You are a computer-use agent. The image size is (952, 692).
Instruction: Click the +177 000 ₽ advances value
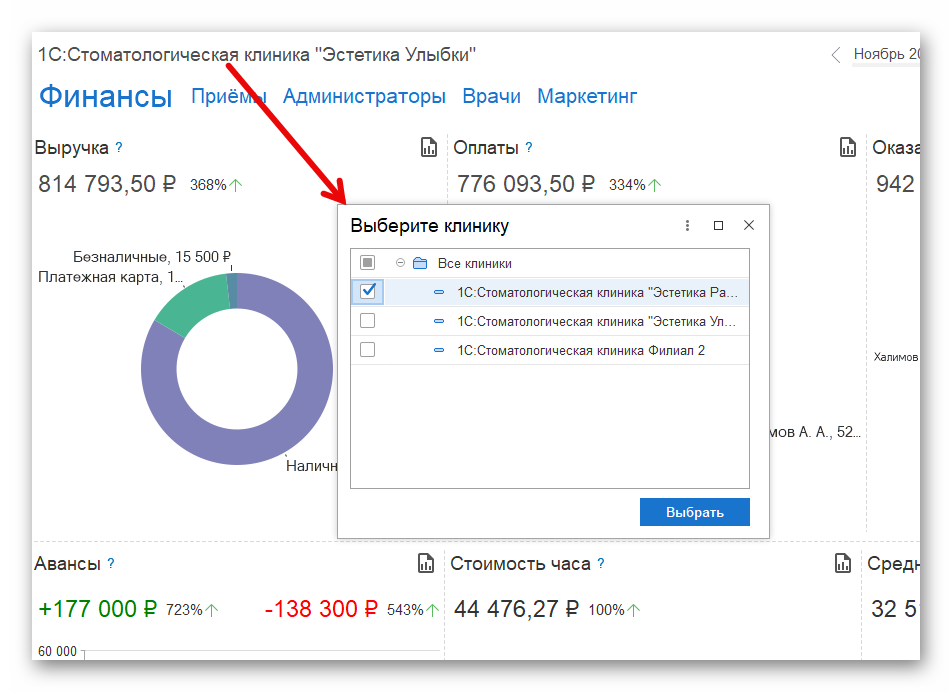(97, 609)
